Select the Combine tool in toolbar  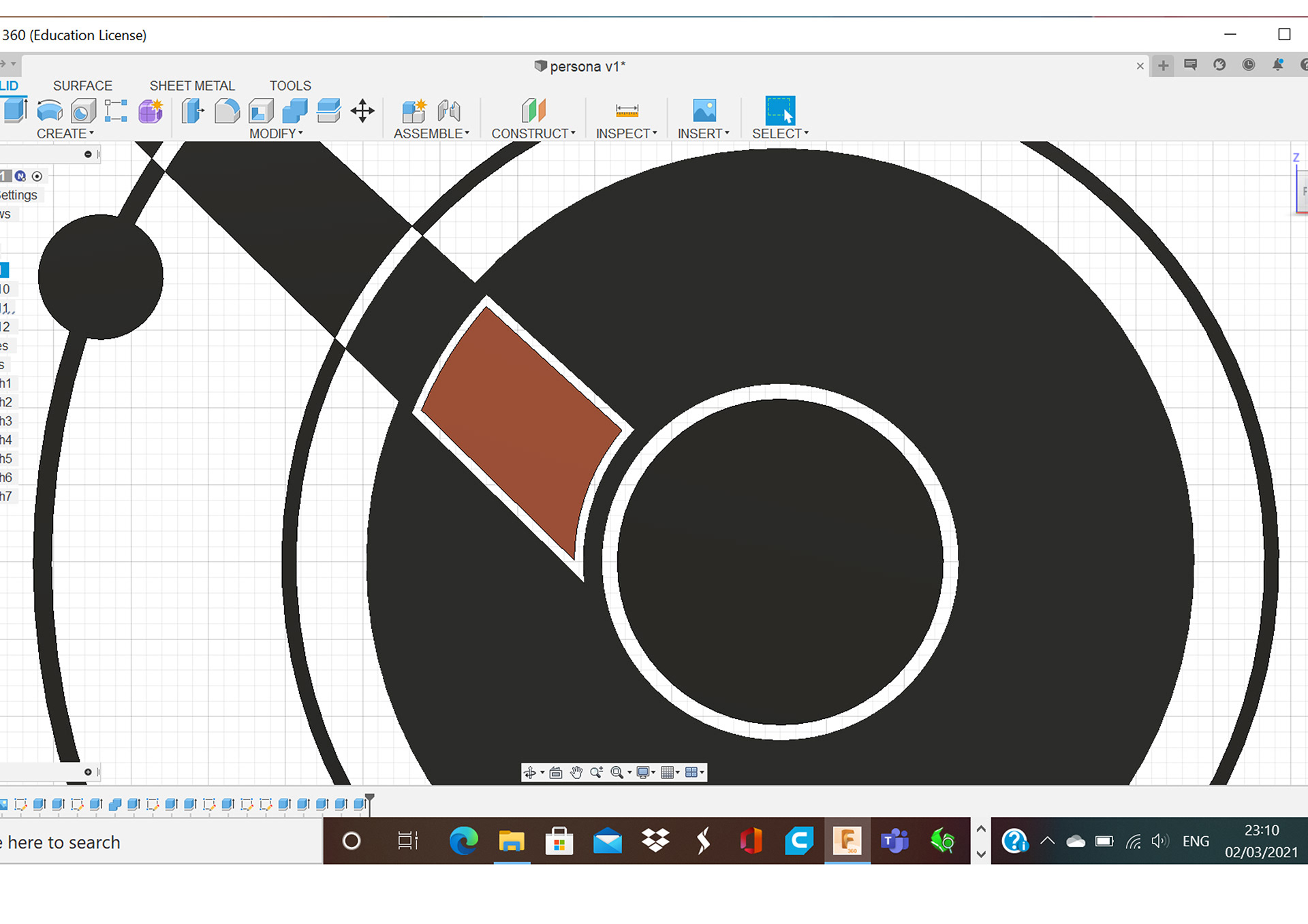coord(294,110)
